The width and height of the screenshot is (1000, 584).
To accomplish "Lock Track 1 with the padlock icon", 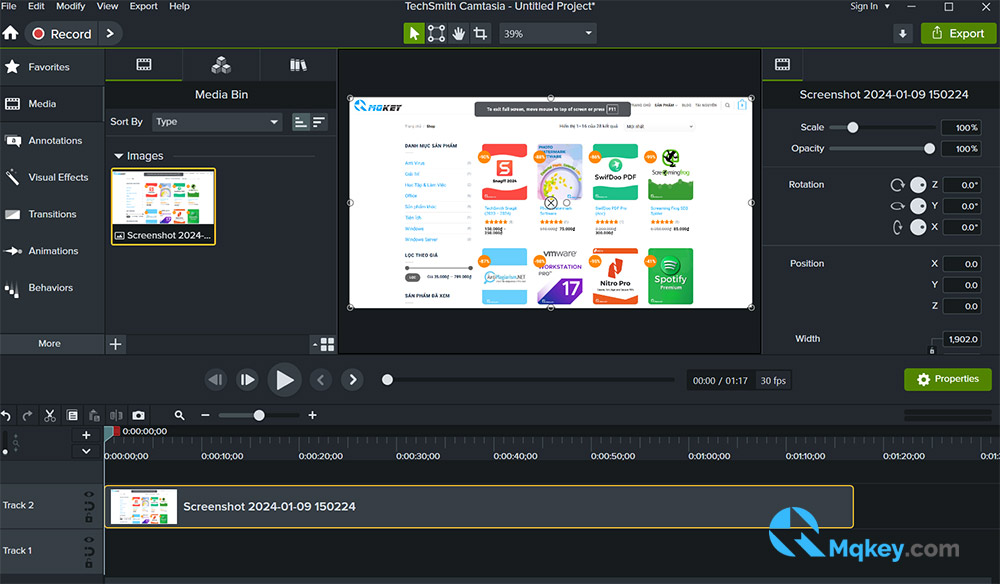I will click(x=89, y=564).
